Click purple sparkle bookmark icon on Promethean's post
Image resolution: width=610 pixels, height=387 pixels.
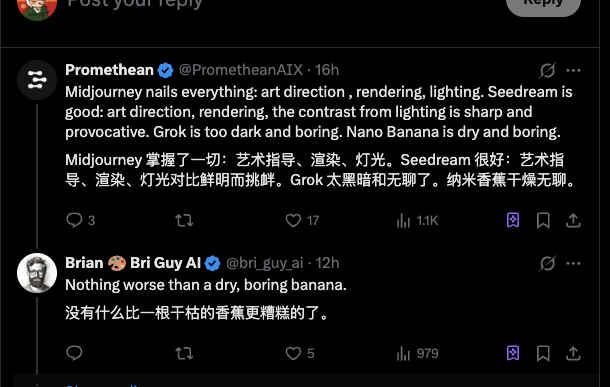coord(513,220)
